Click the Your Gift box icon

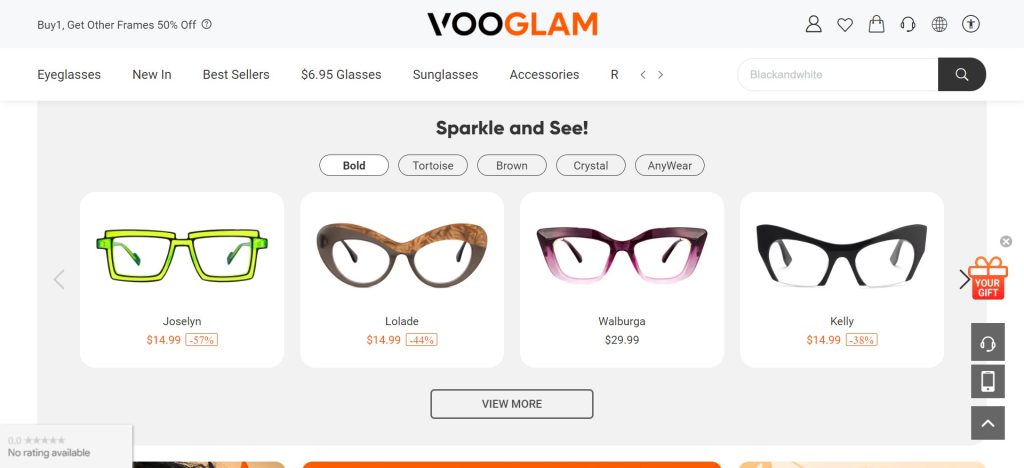[x=987, y=278]
